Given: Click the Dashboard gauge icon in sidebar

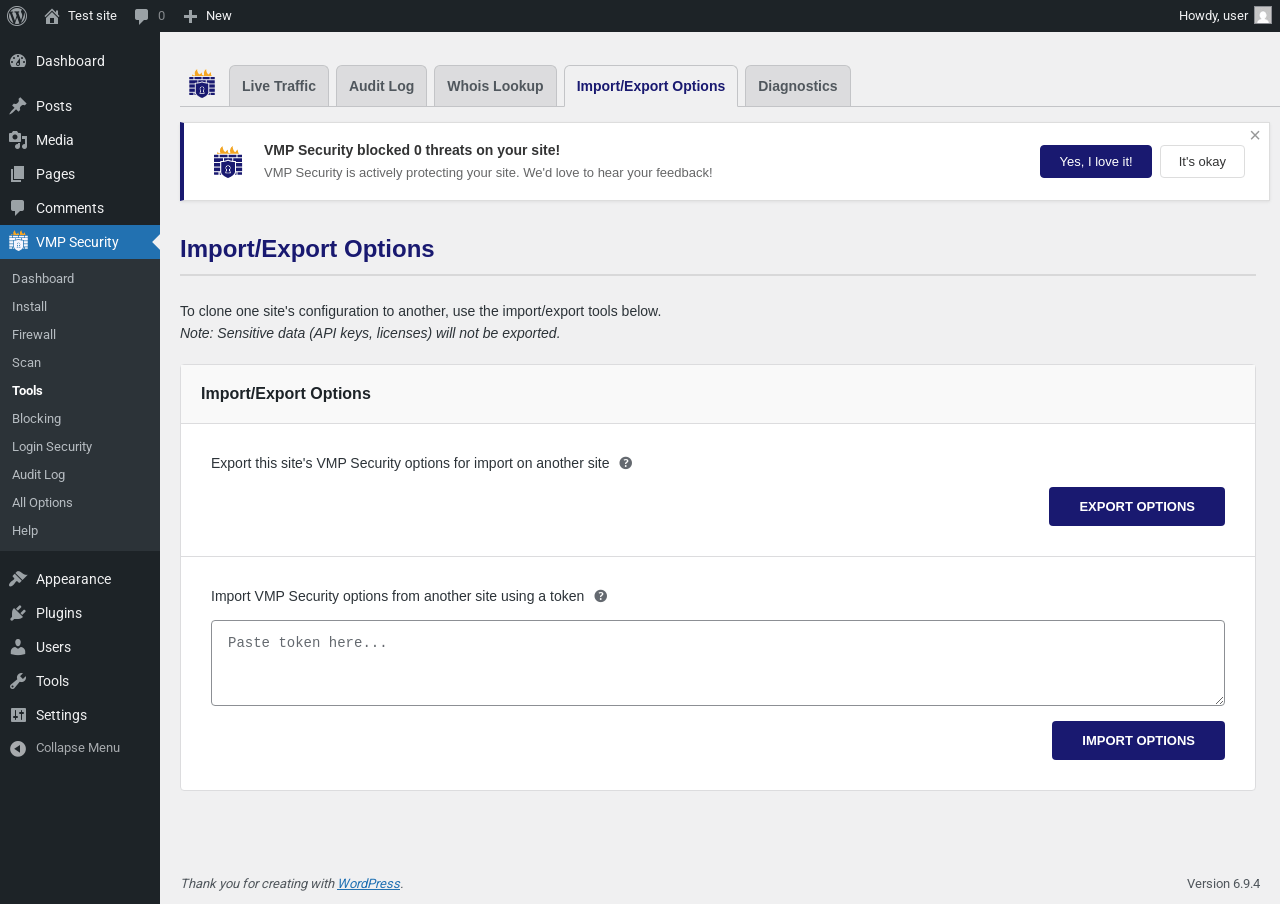Looking at the screenshot, I should [18, 61].
